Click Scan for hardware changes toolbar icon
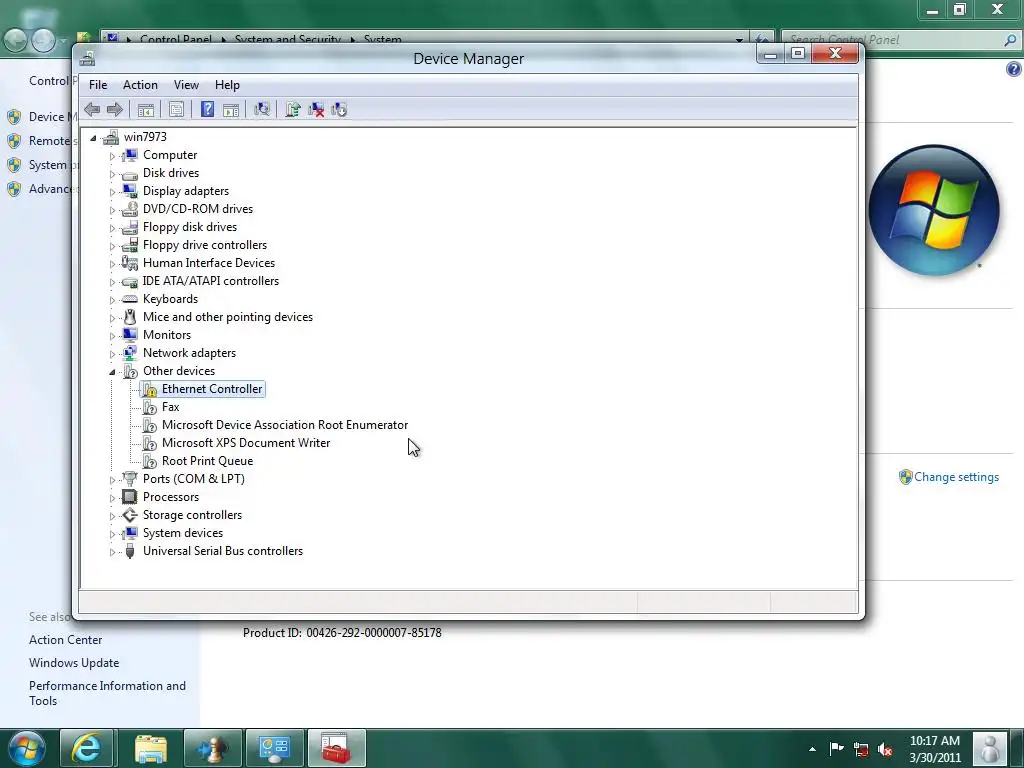The width and height of the screenshot is (1024, 768). (x=262, y=110)
